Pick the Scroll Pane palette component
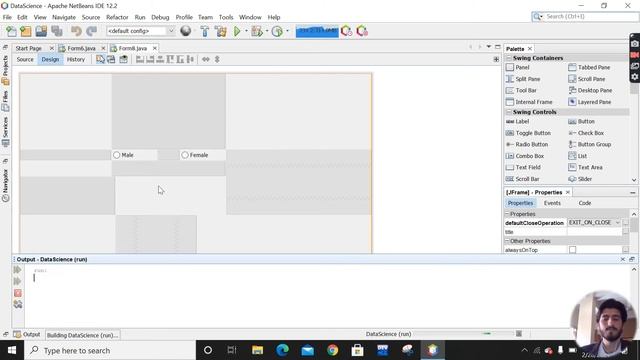 click(587, 79)
